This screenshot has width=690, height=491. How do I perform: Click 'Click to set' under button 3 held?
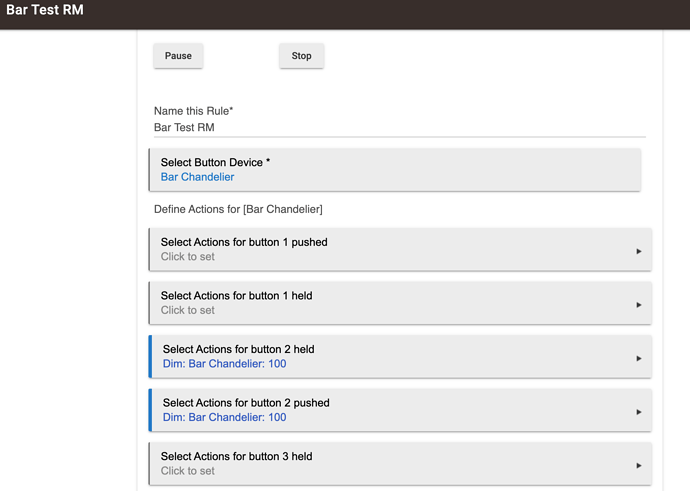click(187, 471)
